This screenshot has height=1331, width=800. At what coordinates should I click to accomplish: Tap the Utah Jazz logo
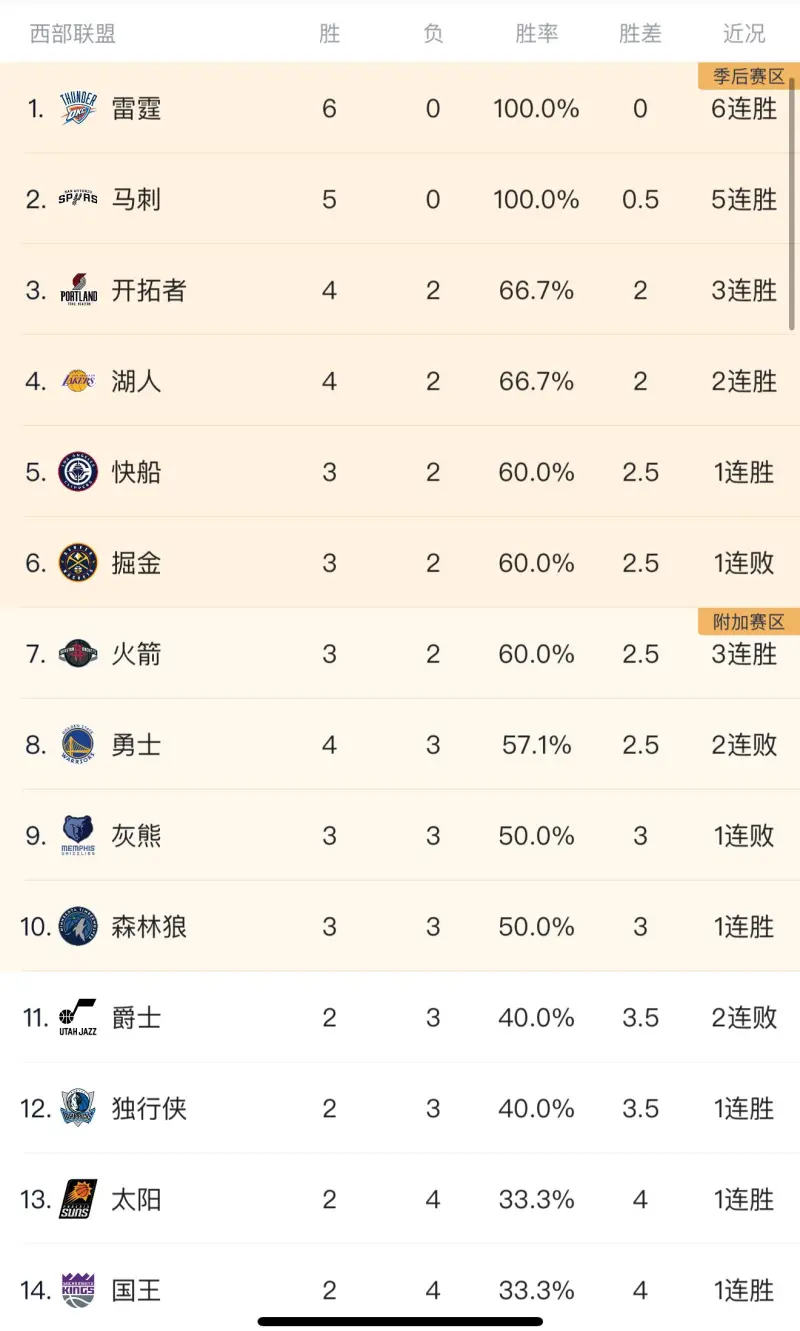(78, 1018)
